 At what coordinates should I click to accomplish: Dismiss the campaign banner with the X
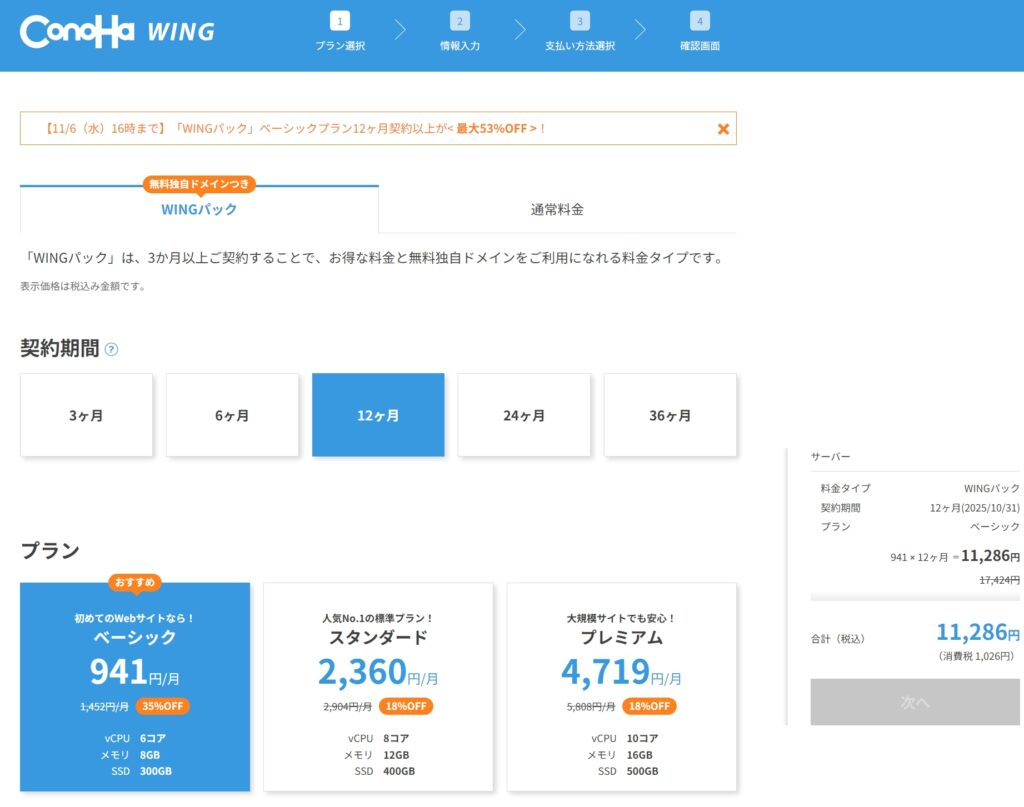(723, 129)
